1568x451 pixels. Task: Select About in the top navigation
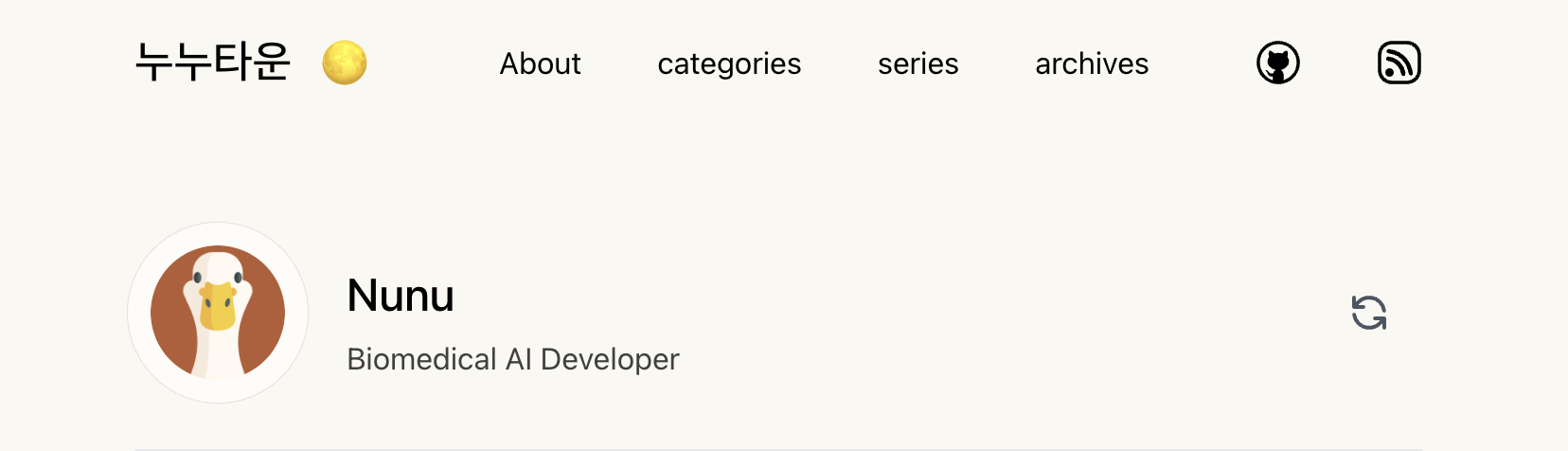pos(540,63)
